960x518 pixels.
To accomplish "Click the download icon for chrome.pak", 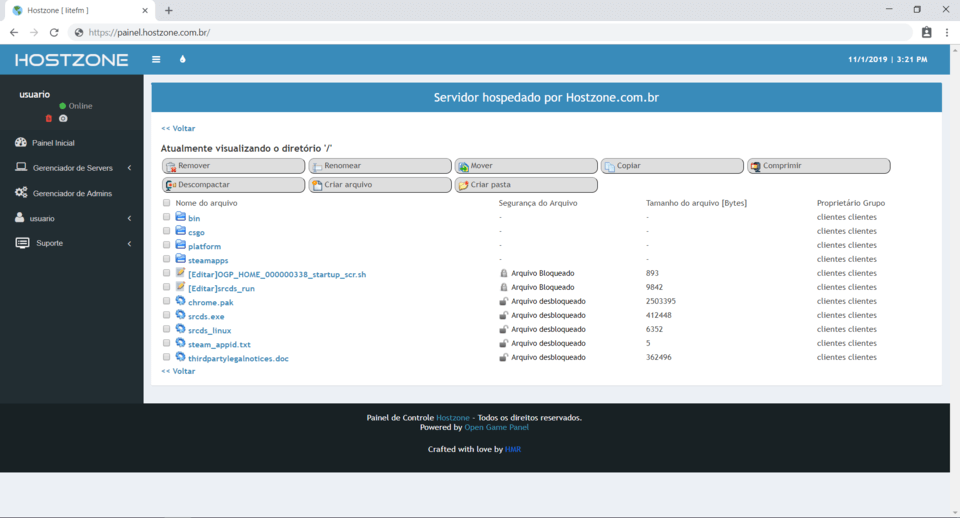I will point(181,301).
